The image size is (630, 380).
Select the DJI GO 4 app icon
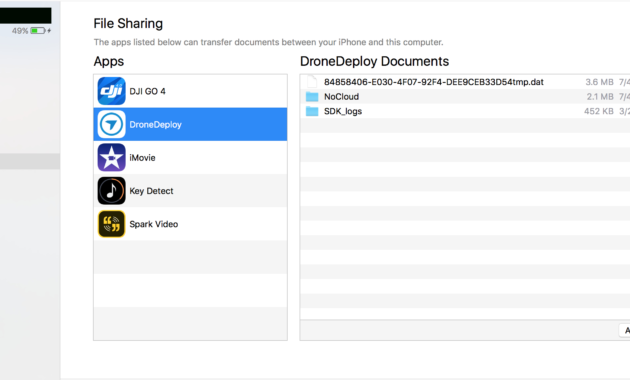point(111,91)
